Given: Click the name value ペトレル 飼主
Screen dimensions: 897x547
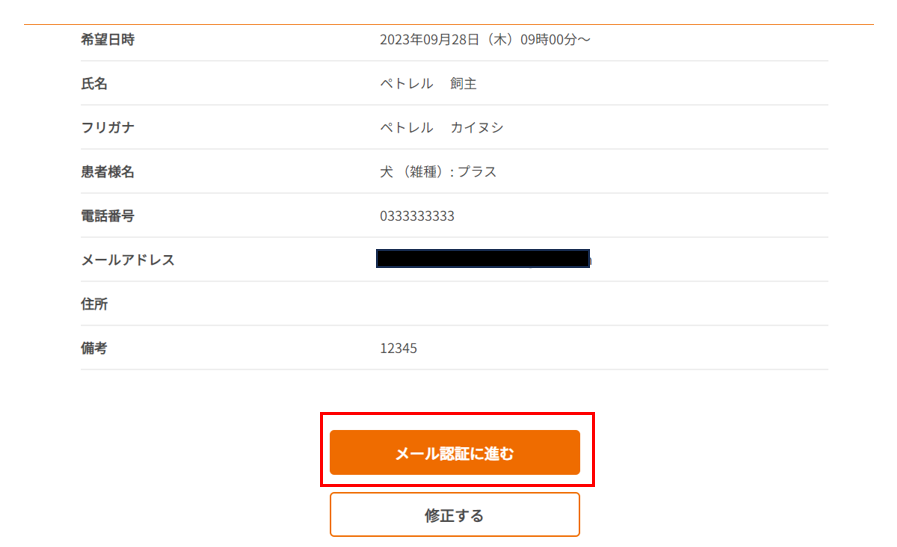Looking at the screenshot, I should [x=428, y=84].
